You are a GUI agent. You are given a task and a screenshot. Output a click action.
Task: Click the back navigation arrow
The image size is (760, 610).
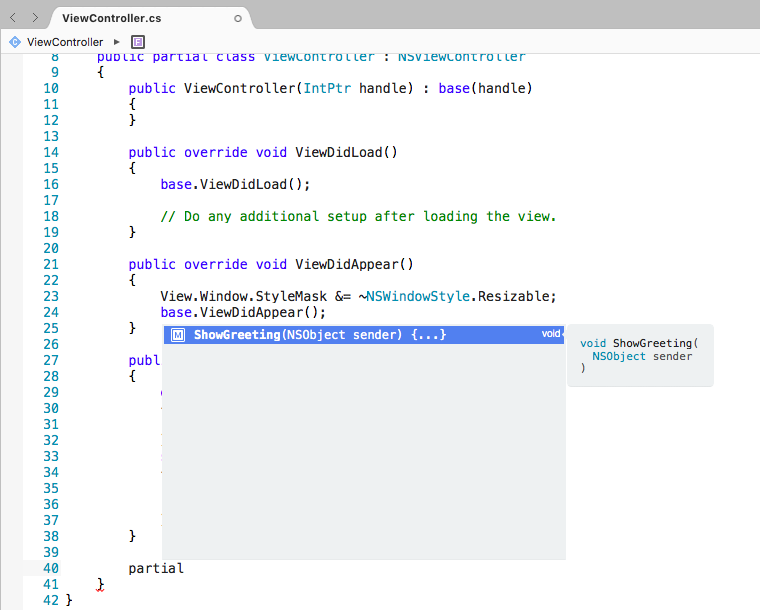click(13, 18)
